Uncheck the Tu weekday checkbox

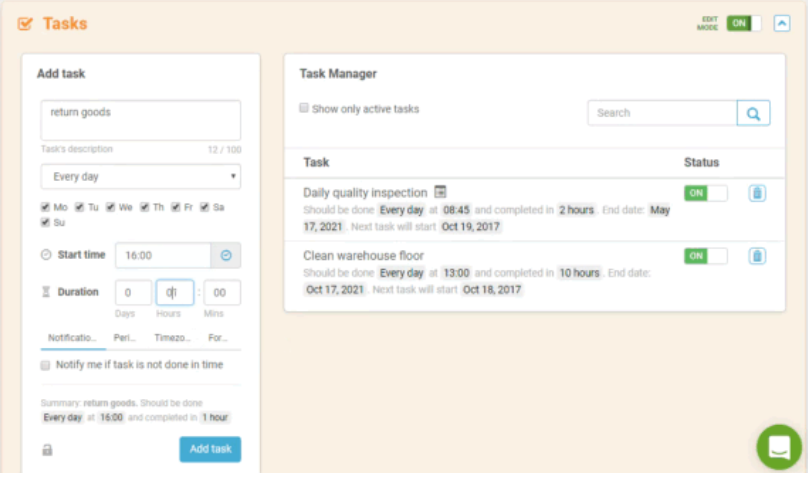pyautogui.click(x=79, y=207)
